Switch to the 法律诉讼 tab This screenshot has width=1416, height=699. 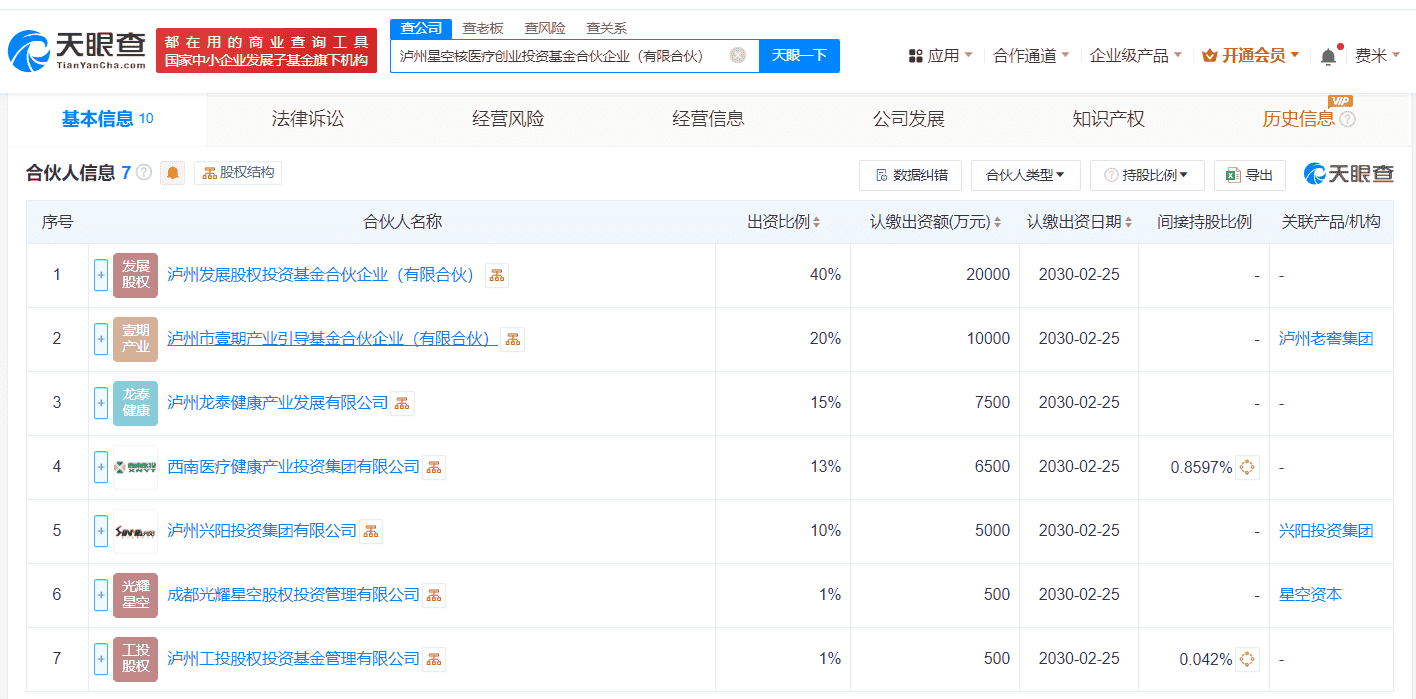308,119
